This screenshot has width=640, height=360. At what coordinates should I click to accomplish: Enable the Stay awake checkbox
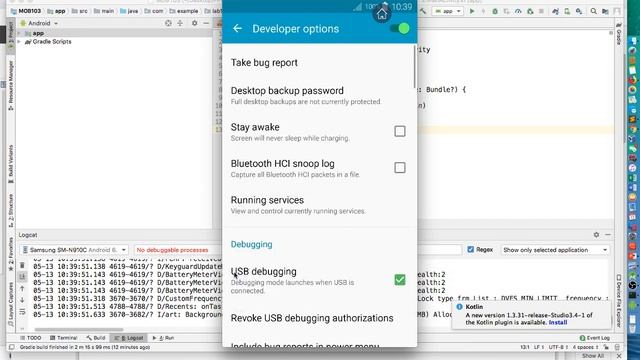click(x=400, y=131)
